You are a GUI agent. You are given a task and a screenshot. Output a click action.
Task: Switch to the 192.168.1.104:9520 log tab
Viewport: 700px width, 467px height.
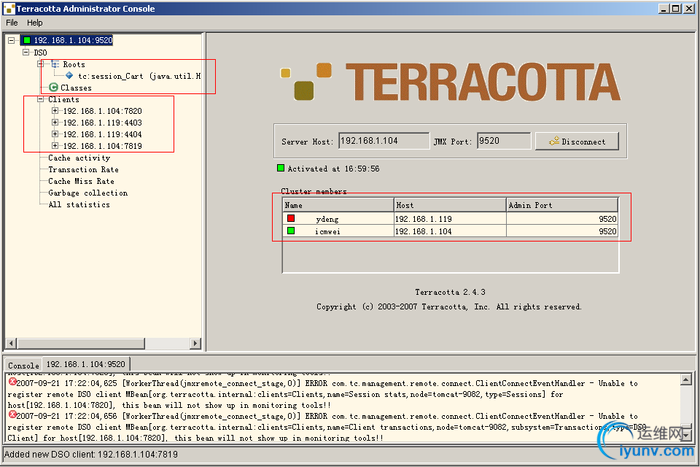86,364
